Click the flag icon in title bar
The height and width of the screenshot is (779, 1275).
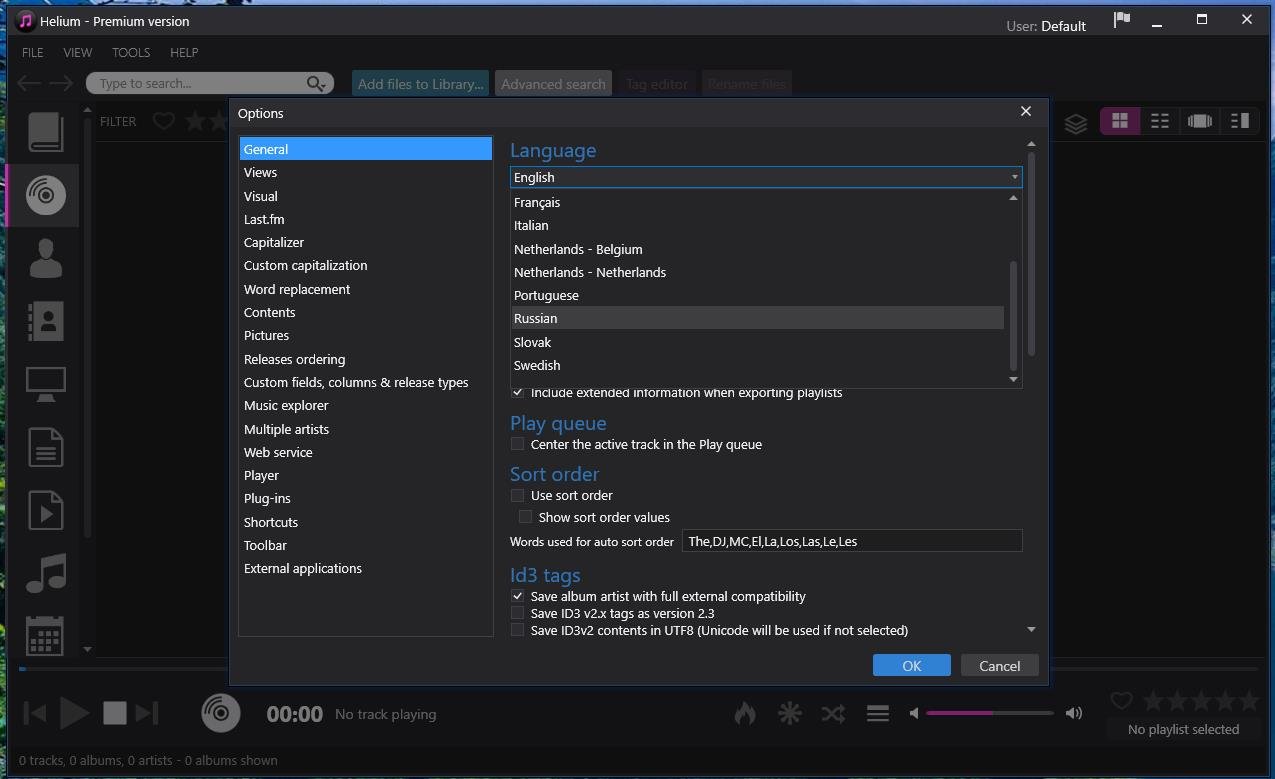click(x=1122, y=20)
